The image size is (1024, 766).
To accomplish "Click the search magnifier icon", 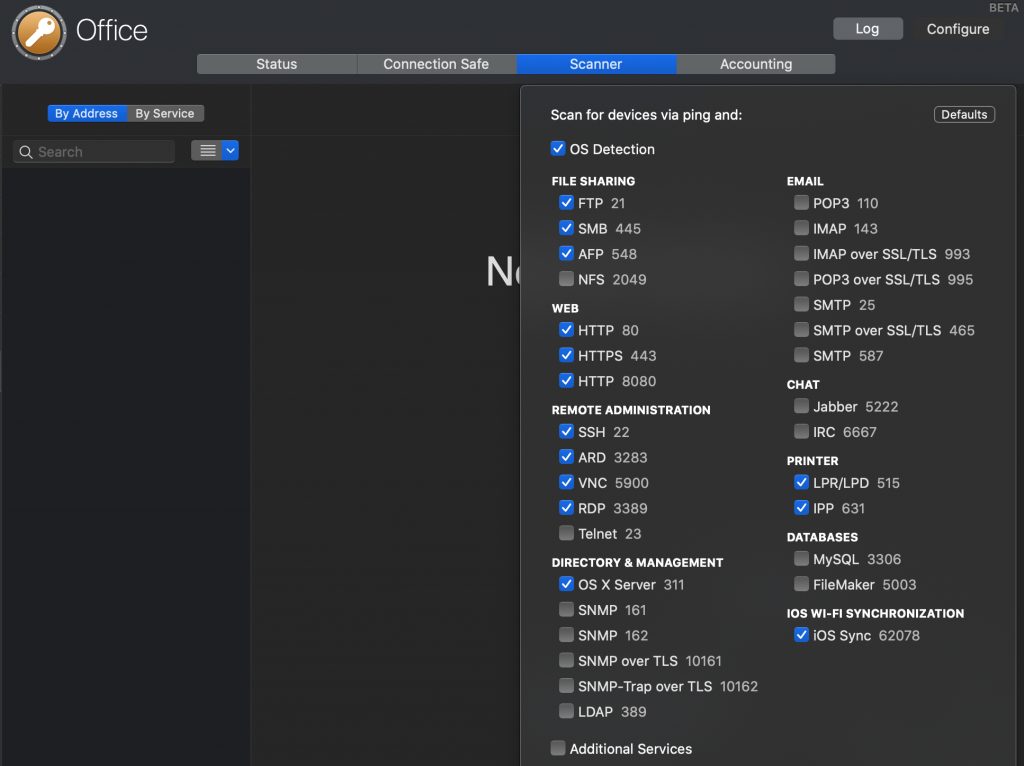I will (26, 152).
